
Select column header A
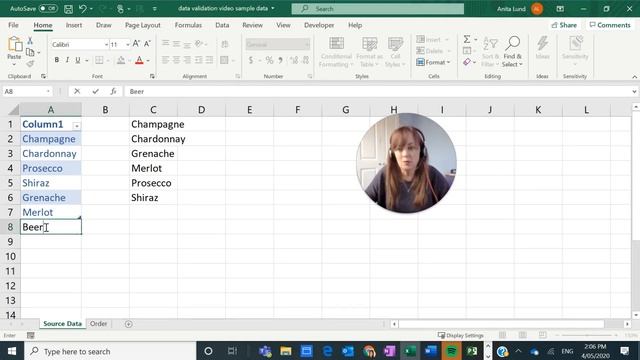coord(51,109)
